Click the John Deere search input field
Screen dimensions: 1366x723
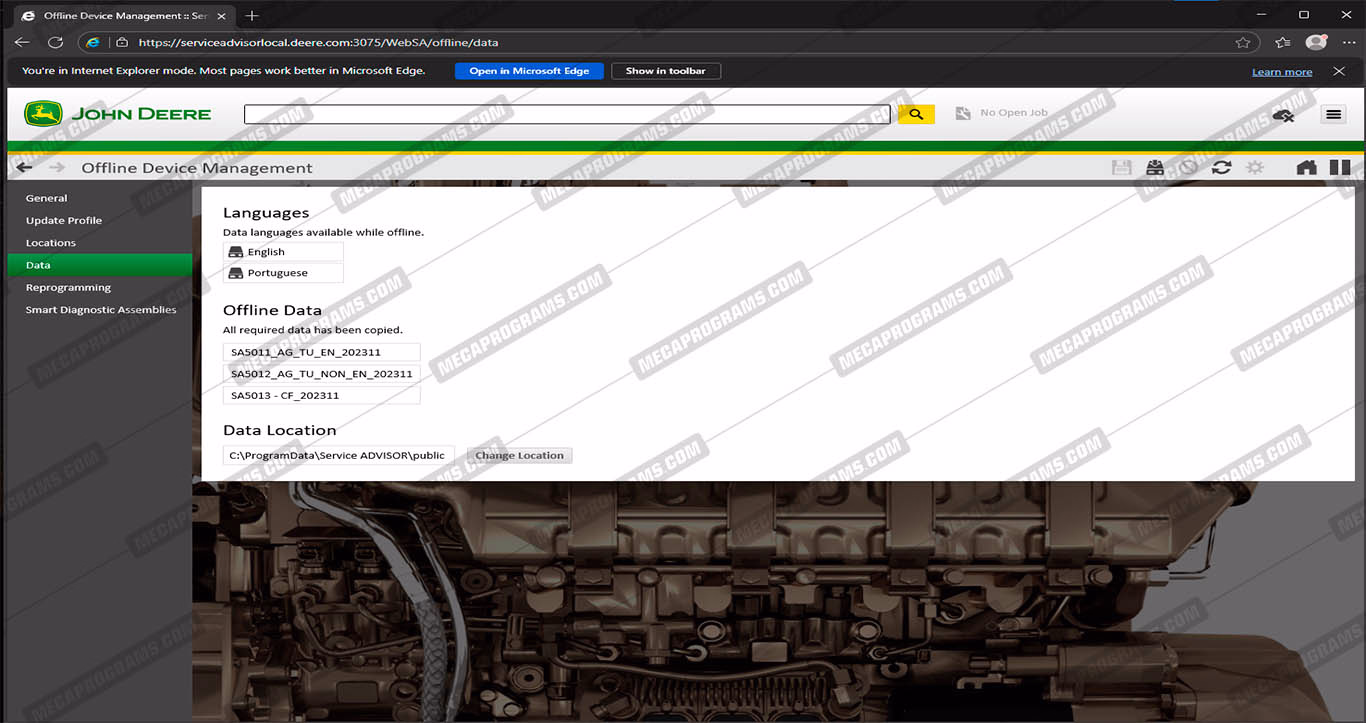tap(566, 114)
